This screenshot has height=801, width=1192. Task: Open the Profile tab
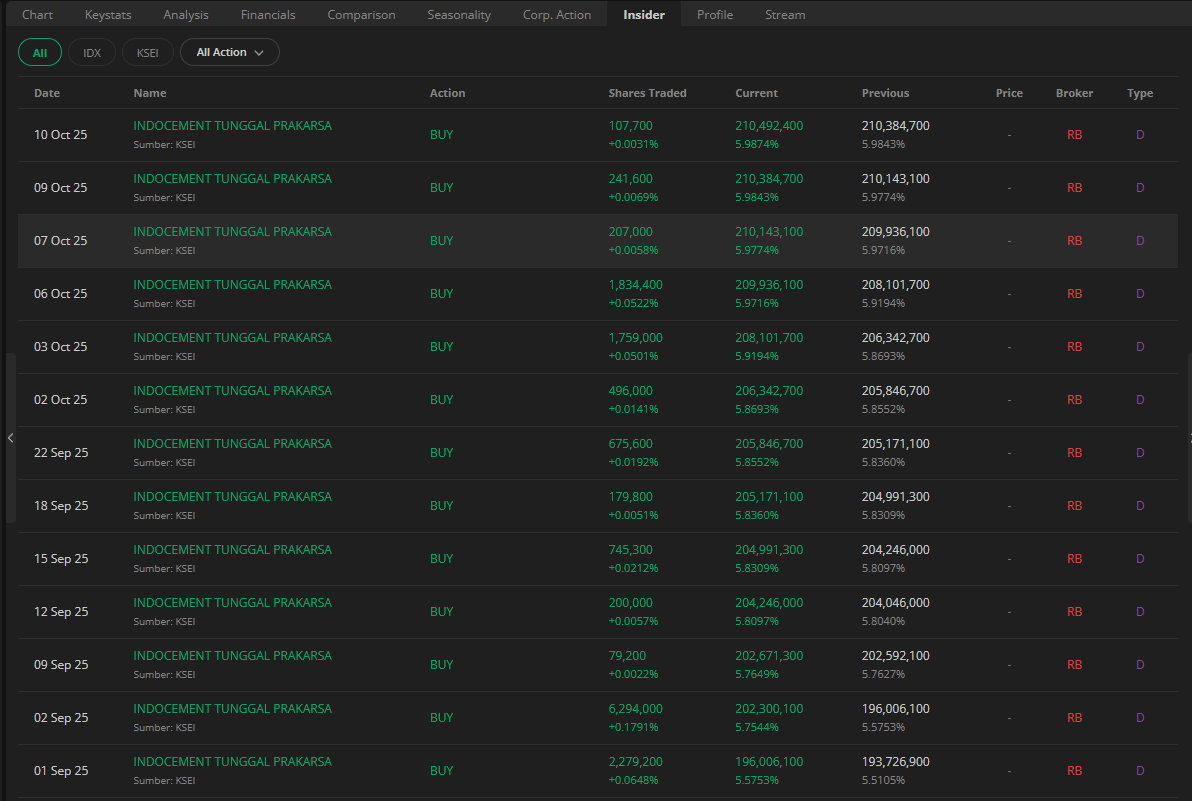[x=715, y=15]
